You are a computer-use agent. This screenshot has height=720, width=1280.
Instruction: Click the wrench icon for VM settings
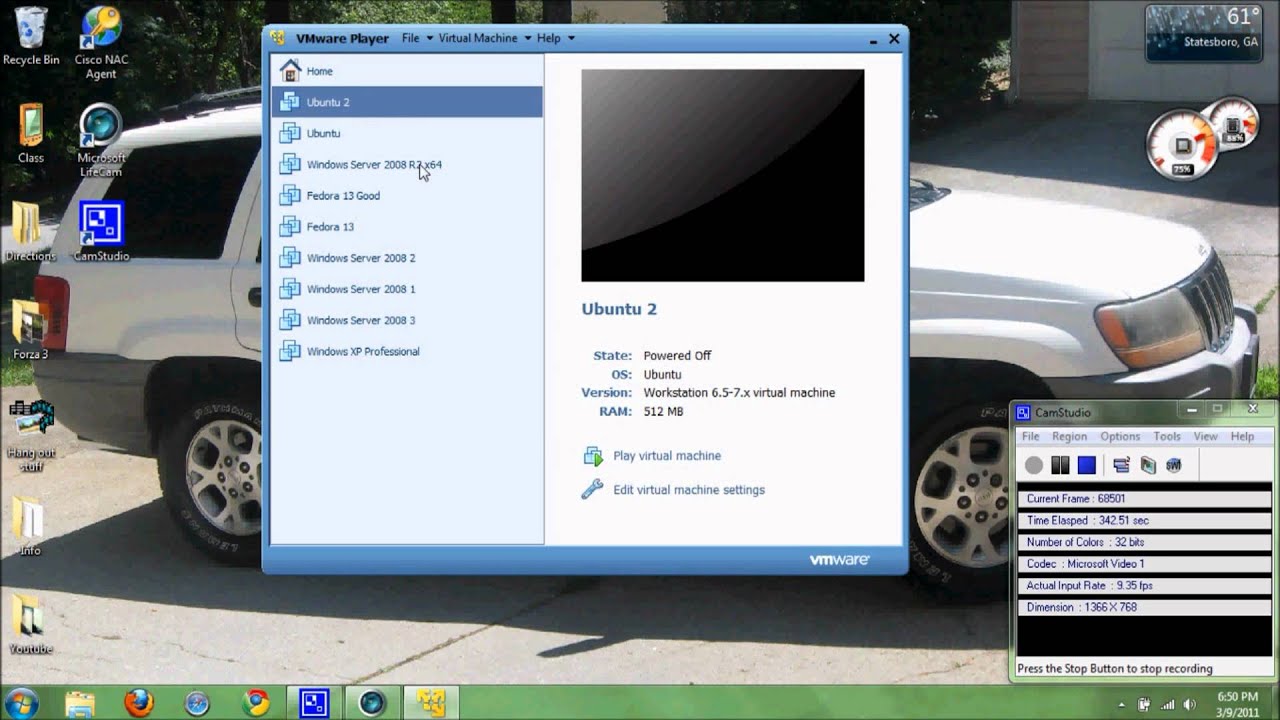(x=593, y=489)
